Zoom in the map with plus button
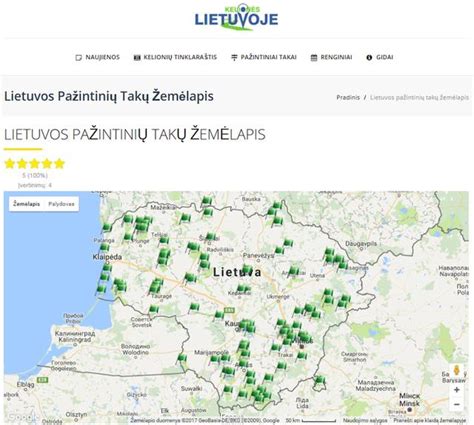The height and width of the screenshot is (425, 474). (457, 390)
